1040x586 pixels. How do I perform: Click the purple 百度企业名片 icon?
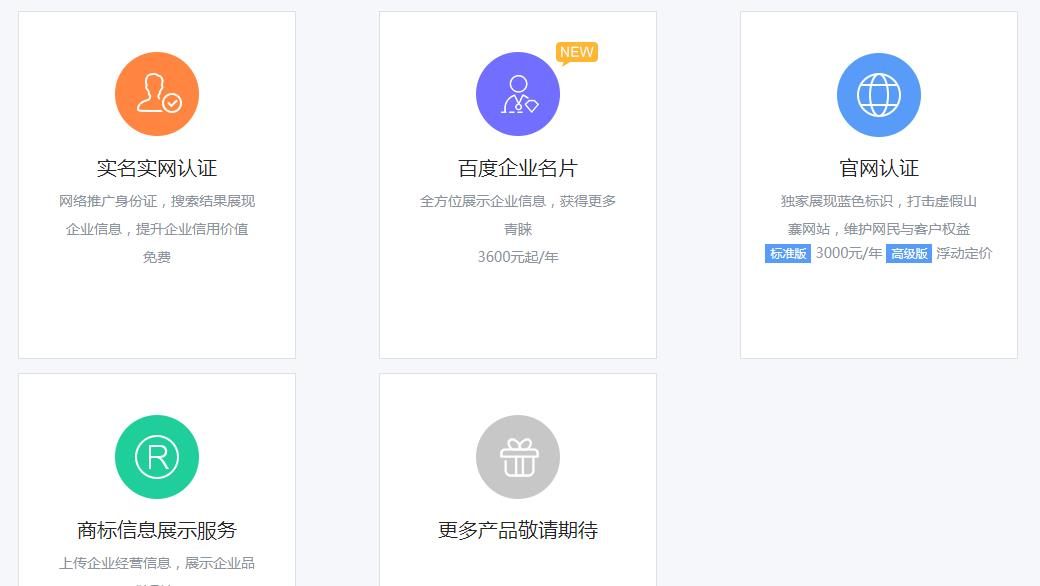[517, 94]
